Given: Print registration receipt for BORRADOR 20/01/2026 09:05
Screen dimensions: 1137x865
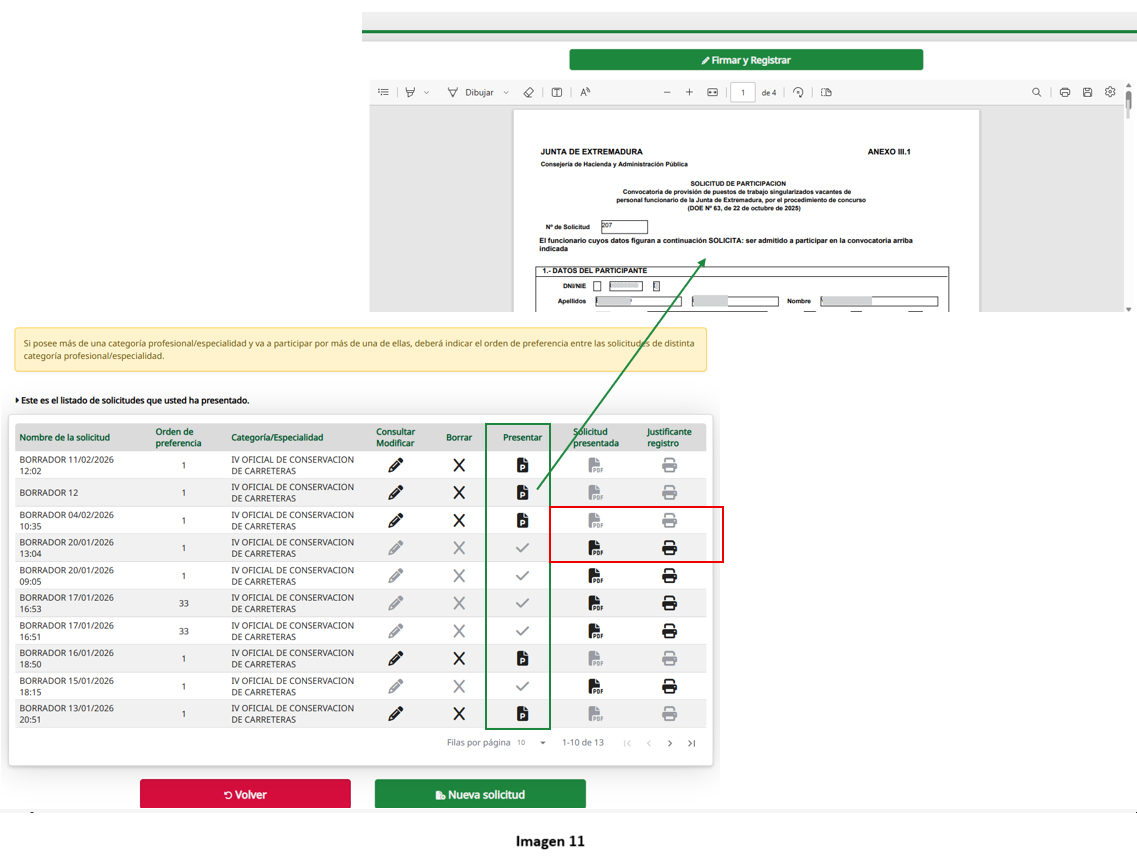Looking at the screenshot, I should 670,576.
